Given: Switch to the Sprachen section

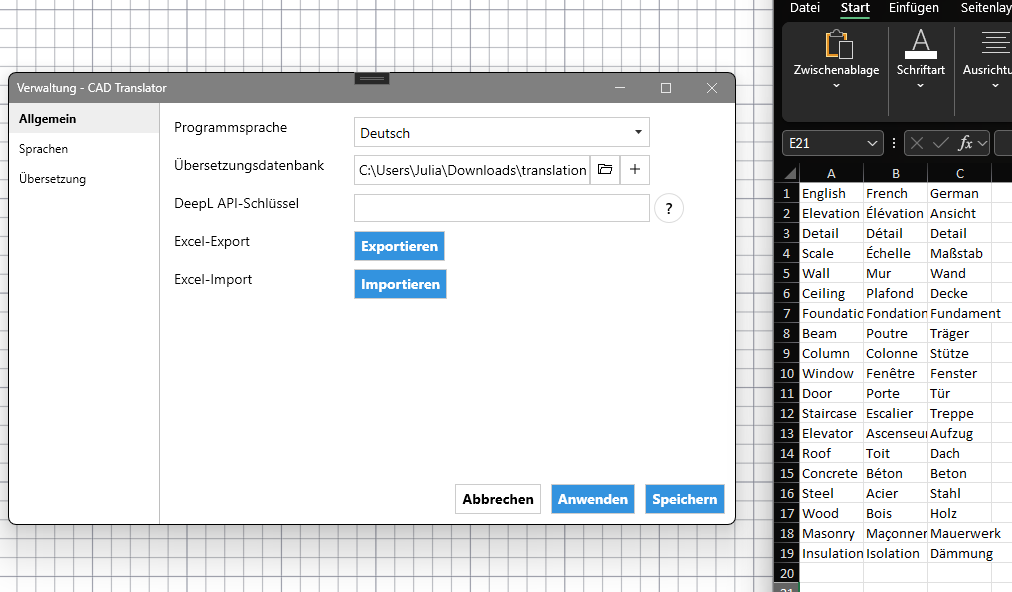Looking at the screenshot, I should click(x=84, y=149).
